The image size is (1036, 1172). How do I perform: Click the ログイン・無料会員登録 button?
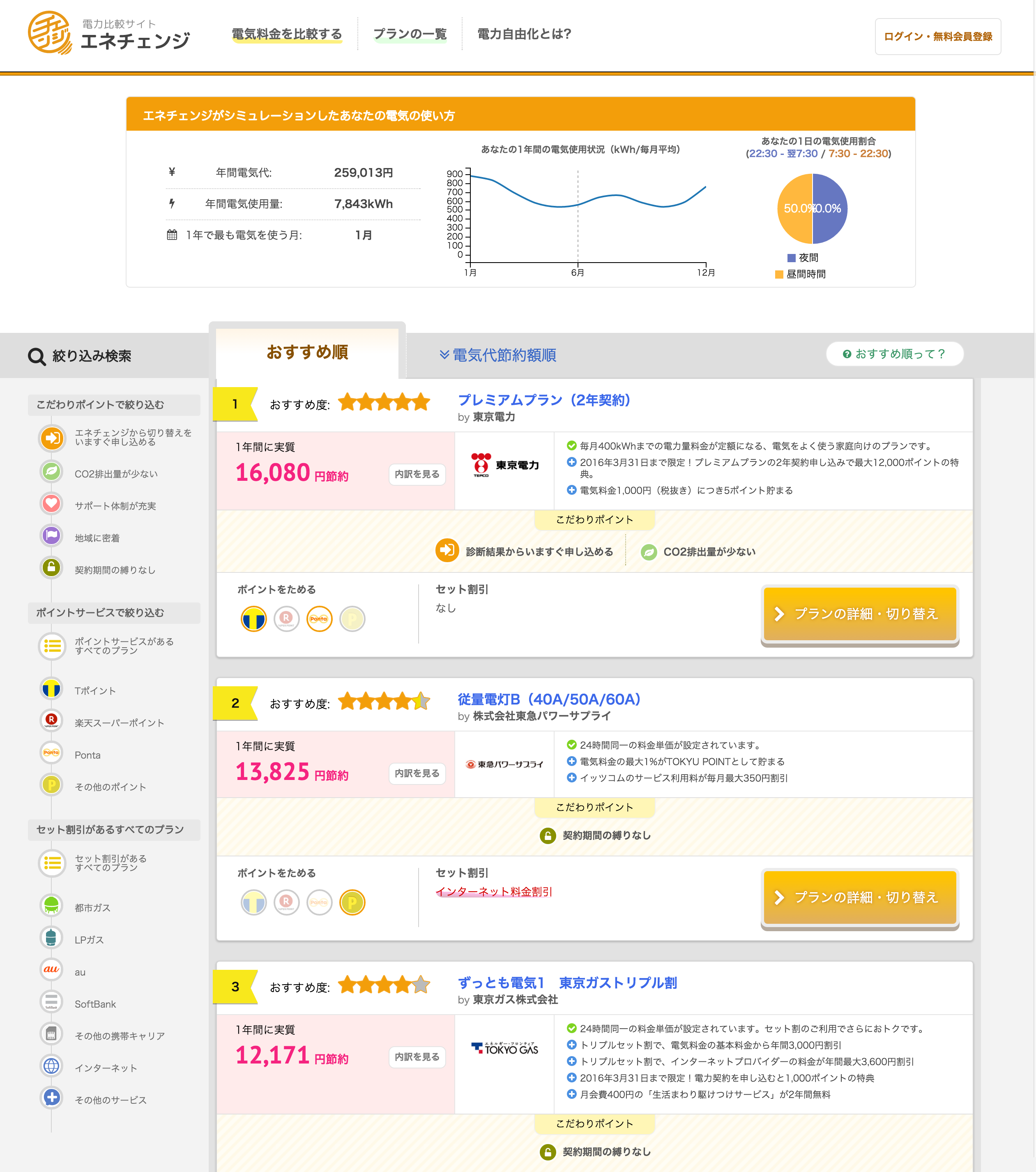[938, 37]
